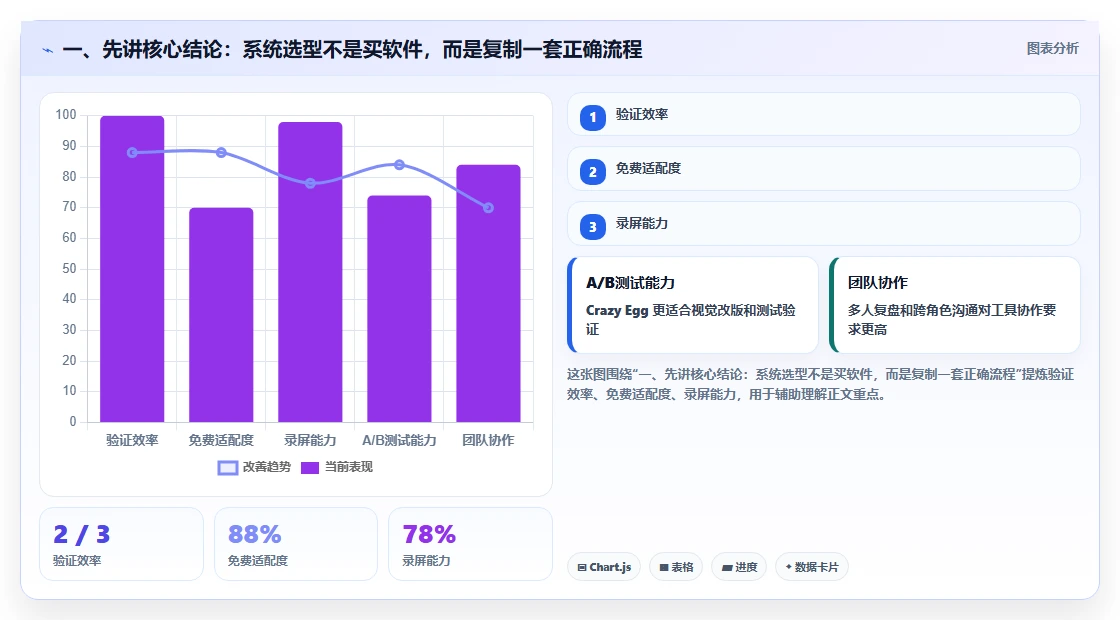The height and width of the screenshot is (620, 1120).
Task: Click the 团队协作 bar in the chart
Action: 489,294
